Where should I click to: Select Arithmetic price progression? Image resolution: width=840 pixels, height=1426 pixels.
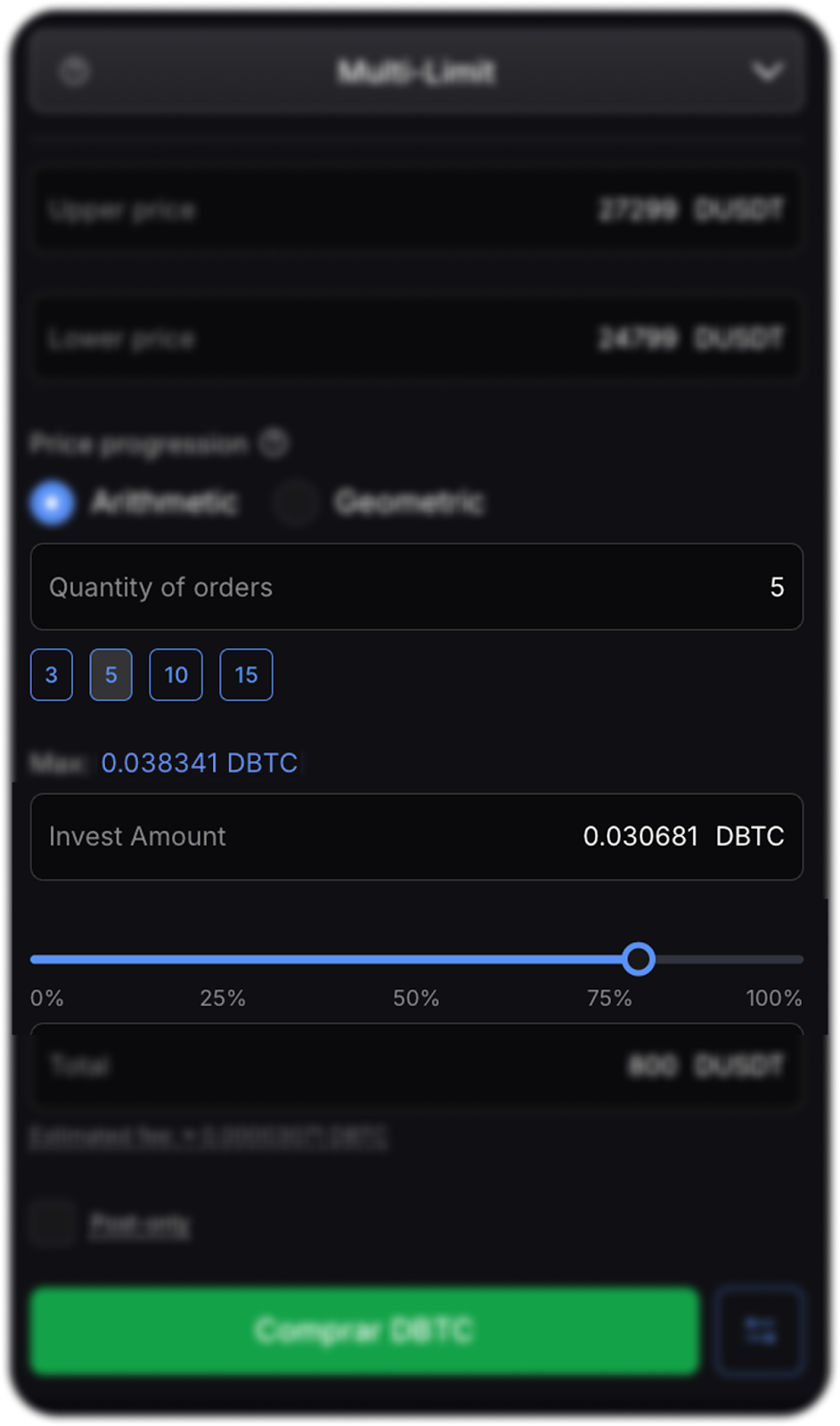[52, 503]
